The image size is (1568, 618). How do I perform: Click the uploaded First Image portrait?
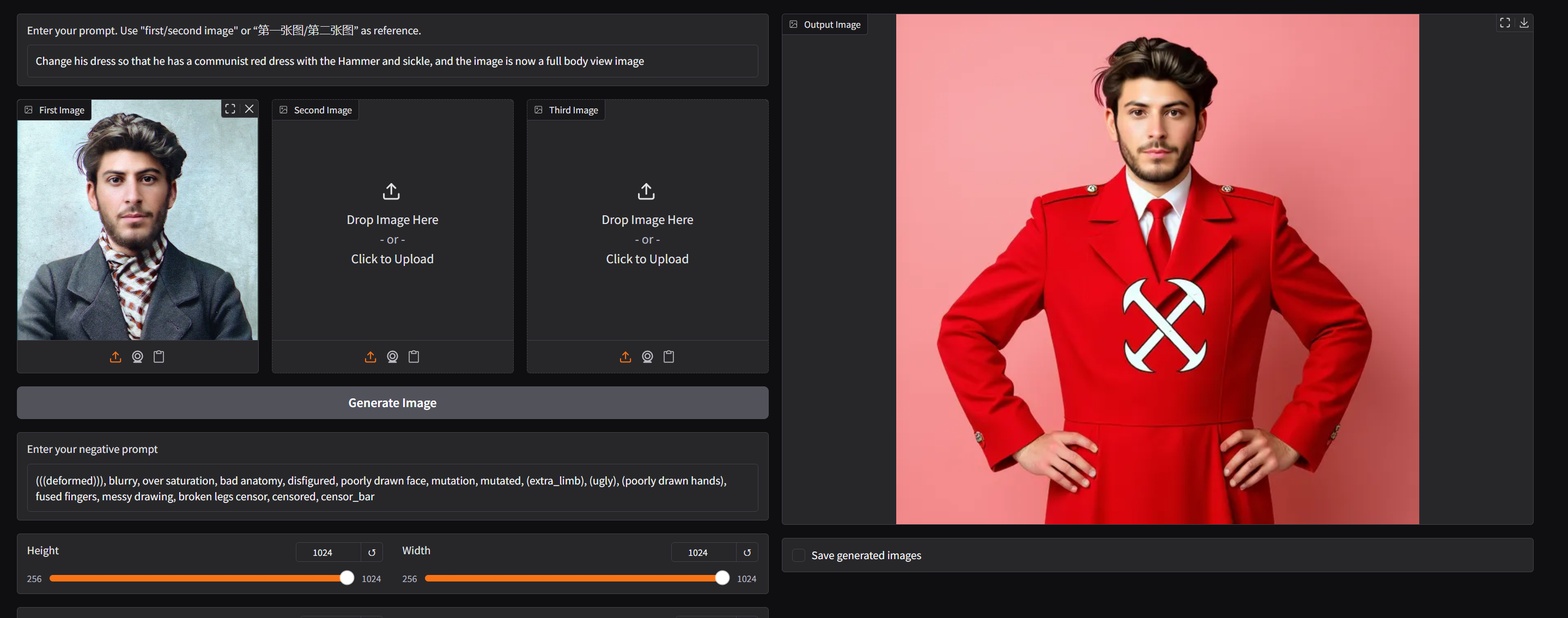point(137,220)
